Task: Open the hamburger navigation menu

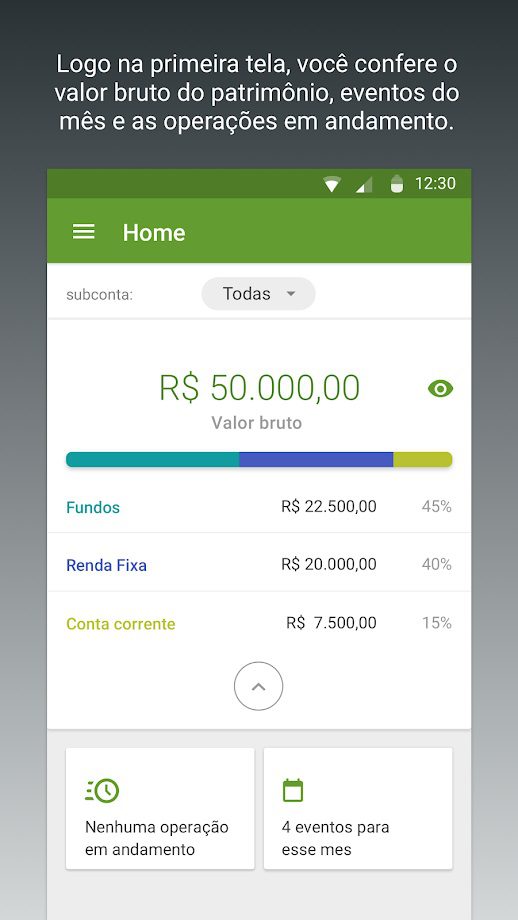Action: click(x=83, y=232)
